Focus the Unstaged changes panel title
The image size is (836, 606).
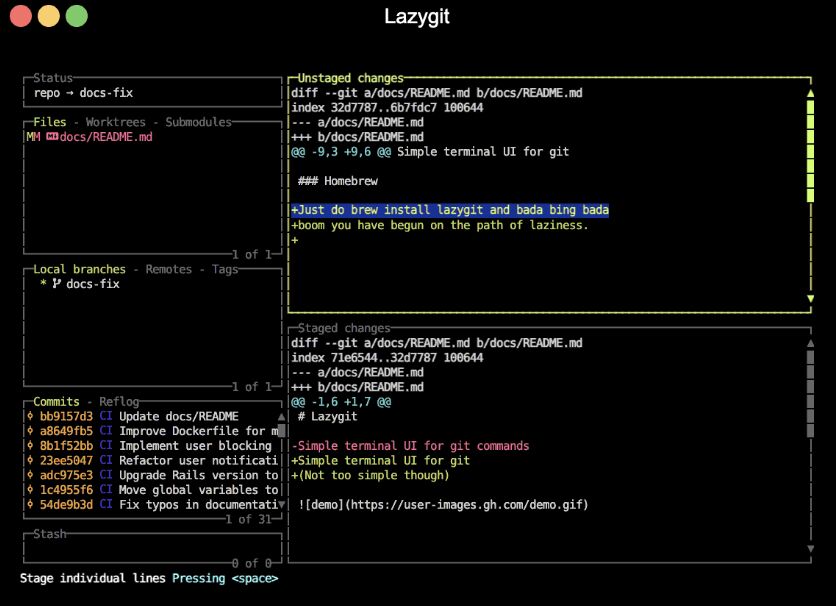tap(350, 78)
